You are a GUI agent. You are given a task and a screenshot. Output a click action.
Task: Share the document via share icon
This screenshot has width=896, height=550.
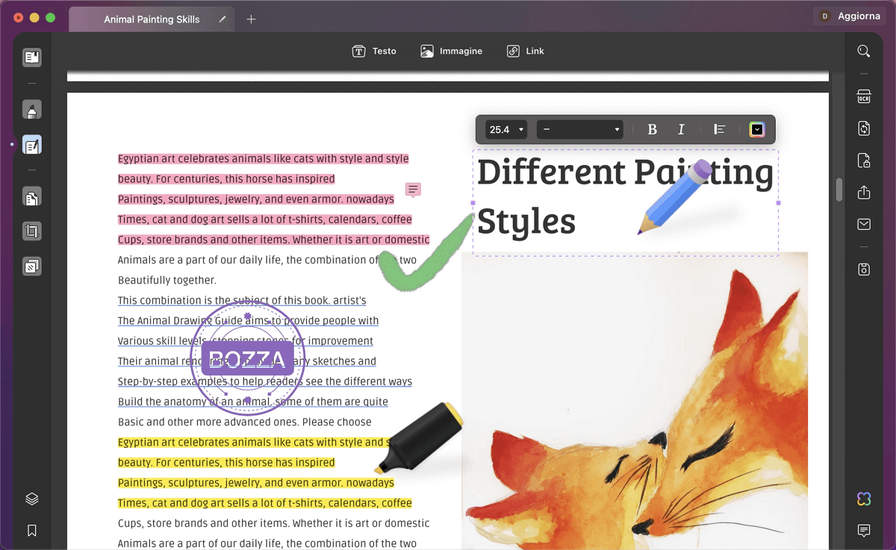point(864,193)
